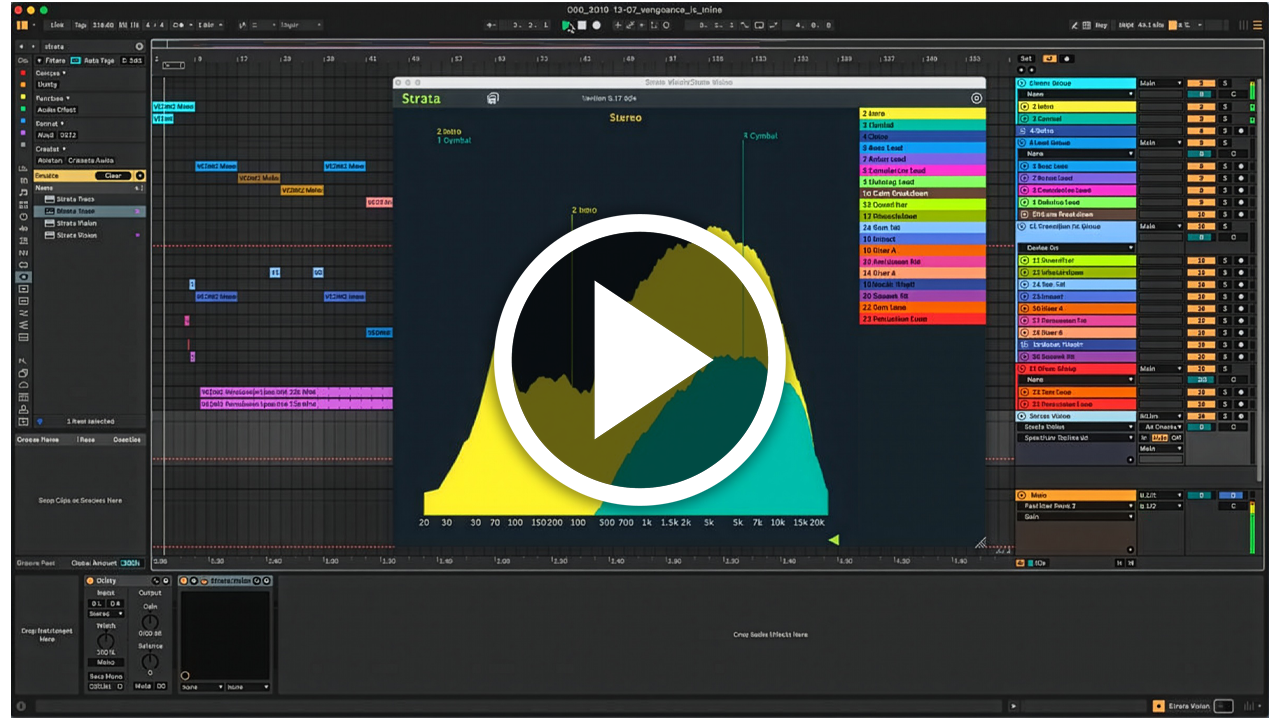The width and height of the screenshot is (1280, 720).
Task: Click the Tap tempo button
Action: coord(79,25)
